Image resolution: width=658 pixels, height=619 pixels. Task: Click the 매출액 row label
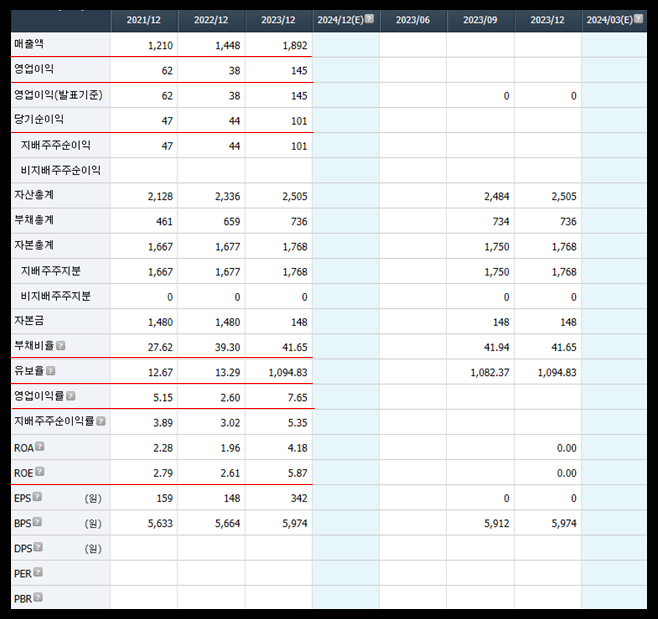click(x=29, y=44)
